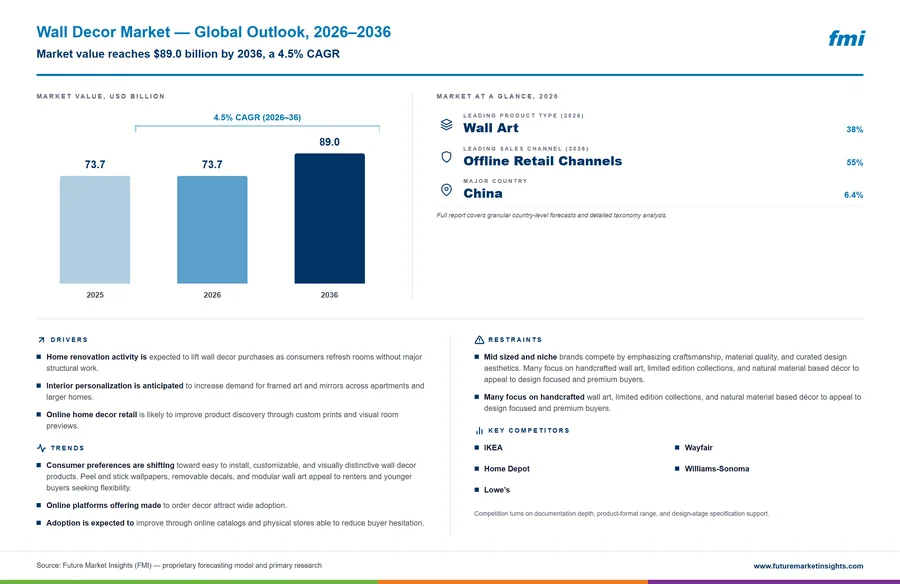Click the fmi logo
Screen dimensions: 900x584
coord(846,38)
